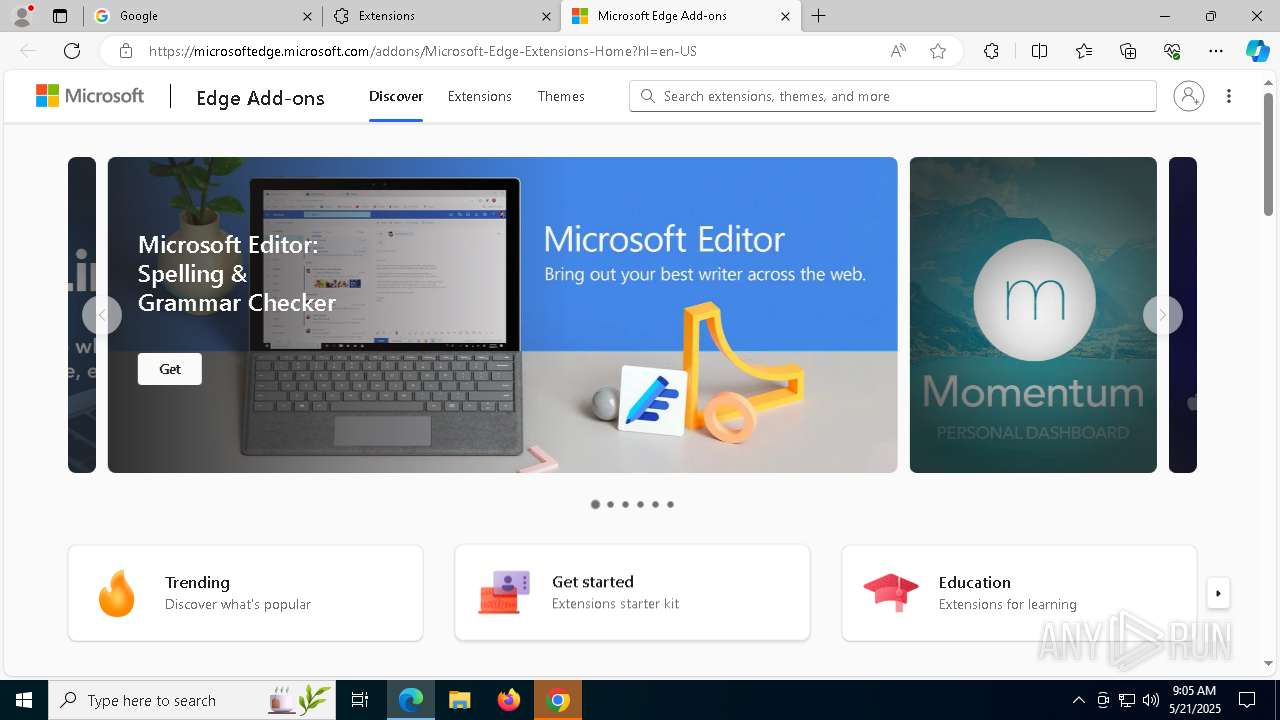Open Collections icon in toolbar
This screenshot has width=1280, height=720.
[1128, 51]
